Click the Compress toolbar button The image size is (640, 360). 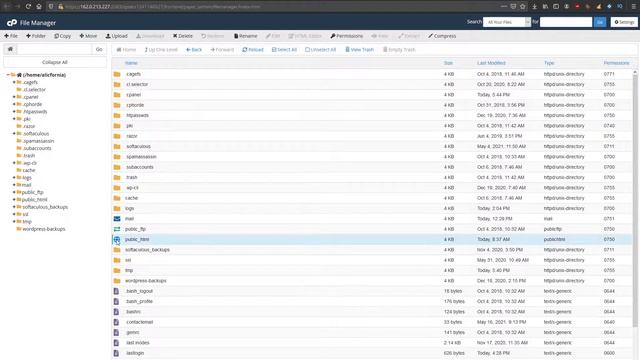coord(442,36)
